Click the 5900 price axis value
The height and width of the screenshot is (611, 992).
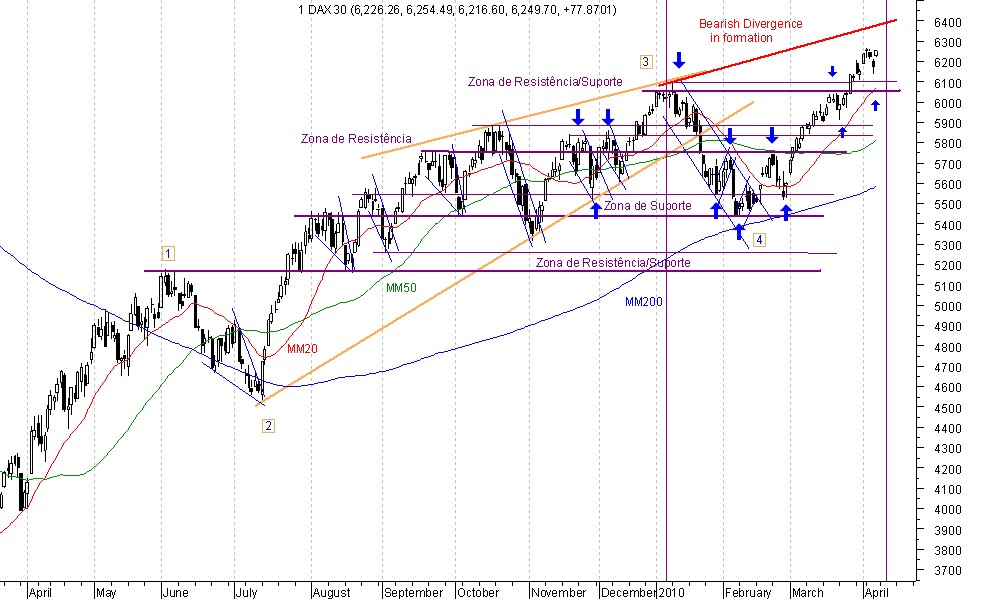pos(948,123)
